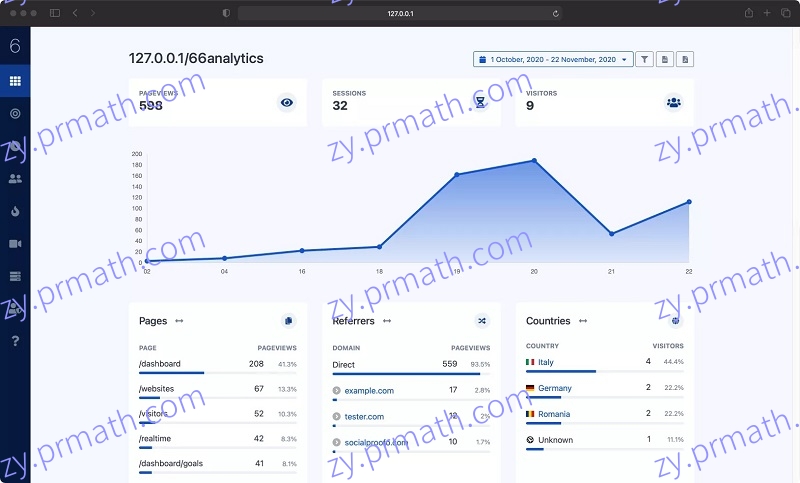Image resolution: width=800 pixels, height=483 pixels.
Task: Click the browser reload icon
Action: click(x=555, y=13)
